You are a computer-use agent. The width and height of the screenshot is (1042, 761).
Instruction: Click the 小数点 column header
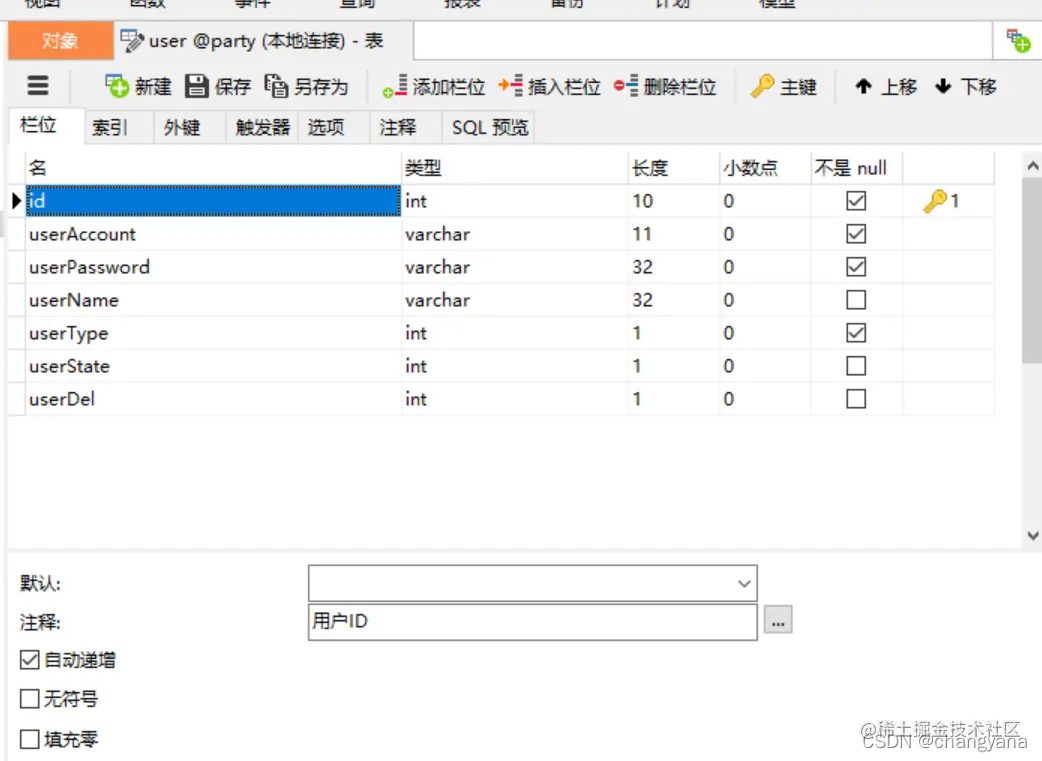click(765, 167)
